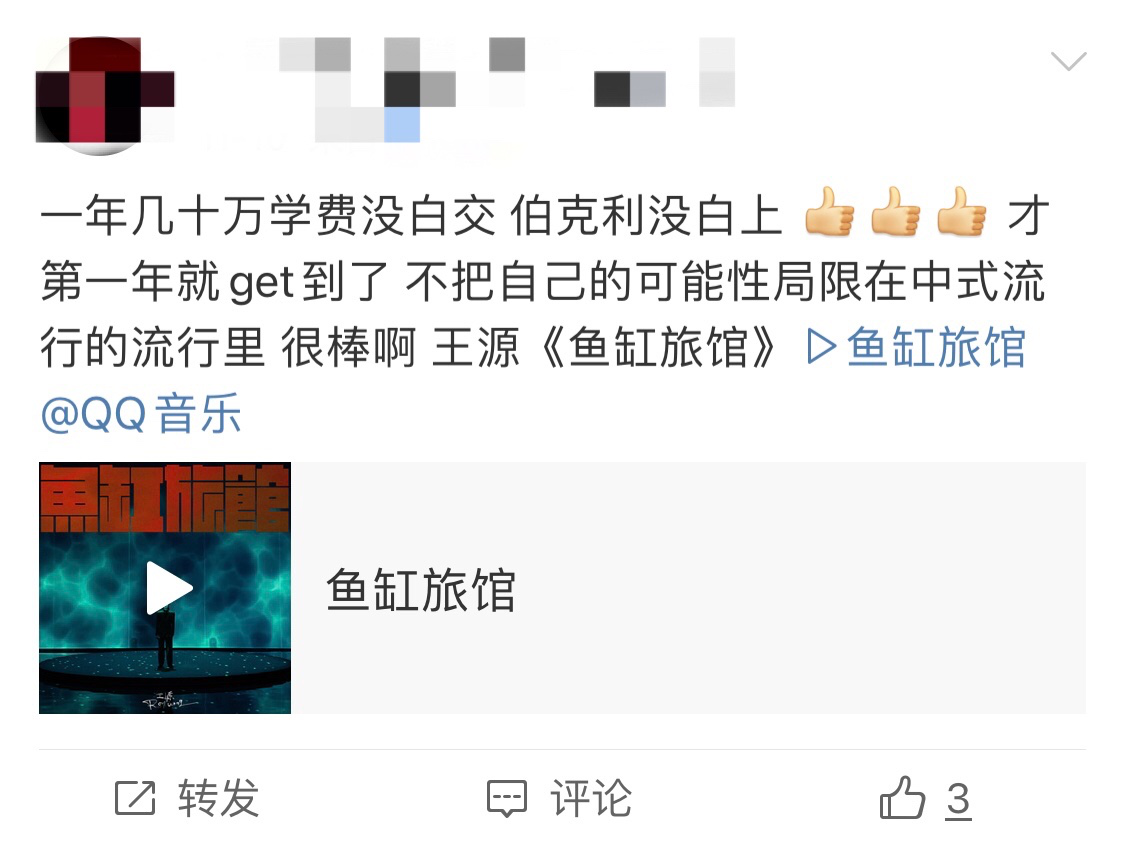Open the blue 鱼缸旅馆 song link
Image resolution: width=1125 pixels, height=842 pixels.
(x=936, y=348)
